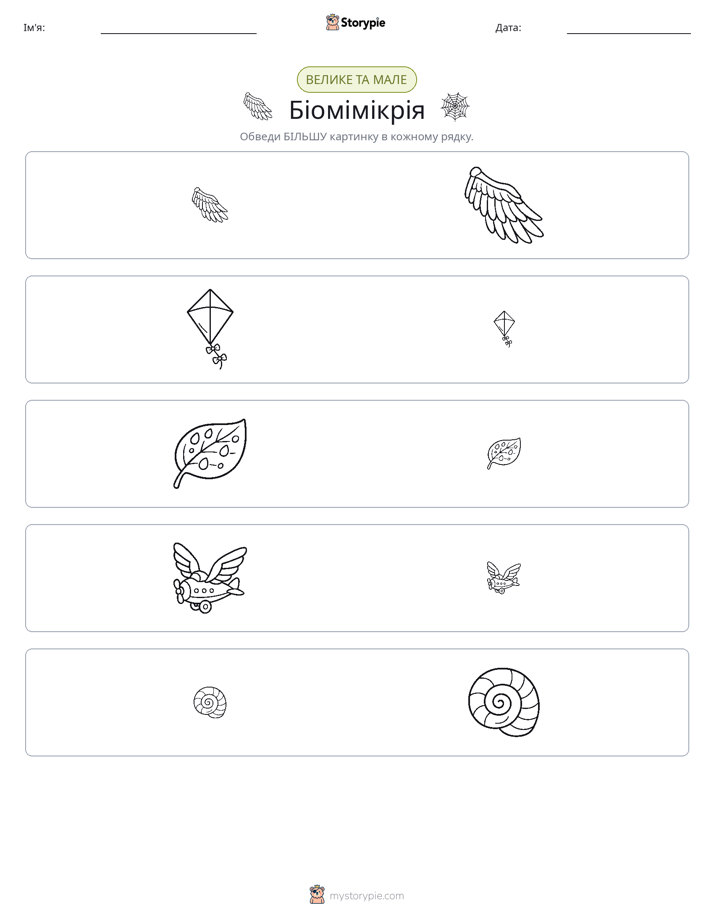Click the small wing icon beside the title
This screenshot has height=924, width=714.
tap(257, 107)
